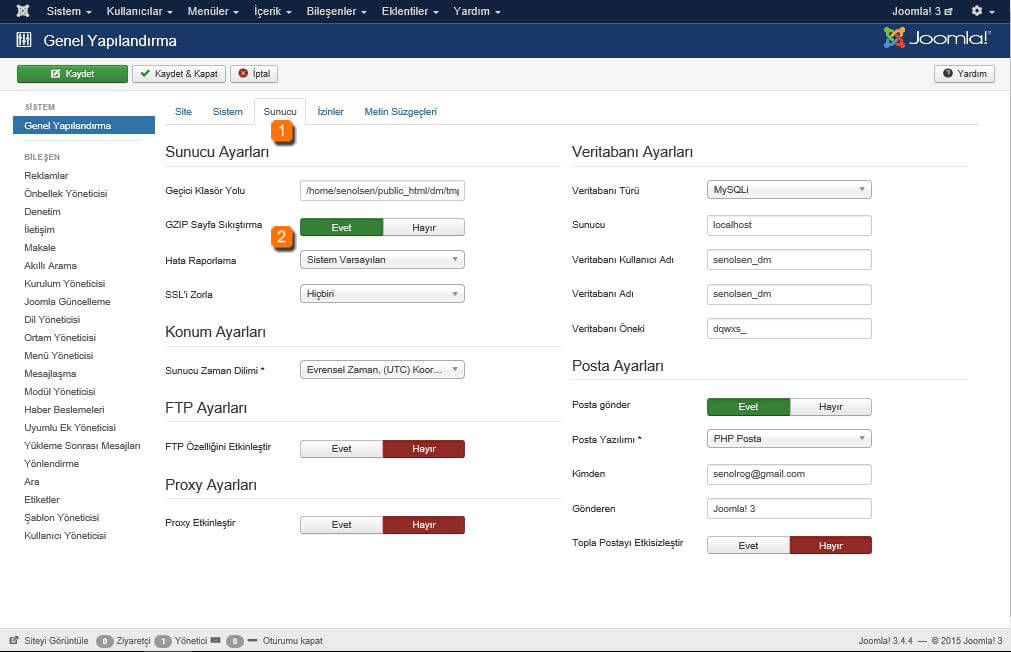This screenshot has height=652, width=1011.
Task: Click orange step marker number 2
Action: [x=283, y=237]
